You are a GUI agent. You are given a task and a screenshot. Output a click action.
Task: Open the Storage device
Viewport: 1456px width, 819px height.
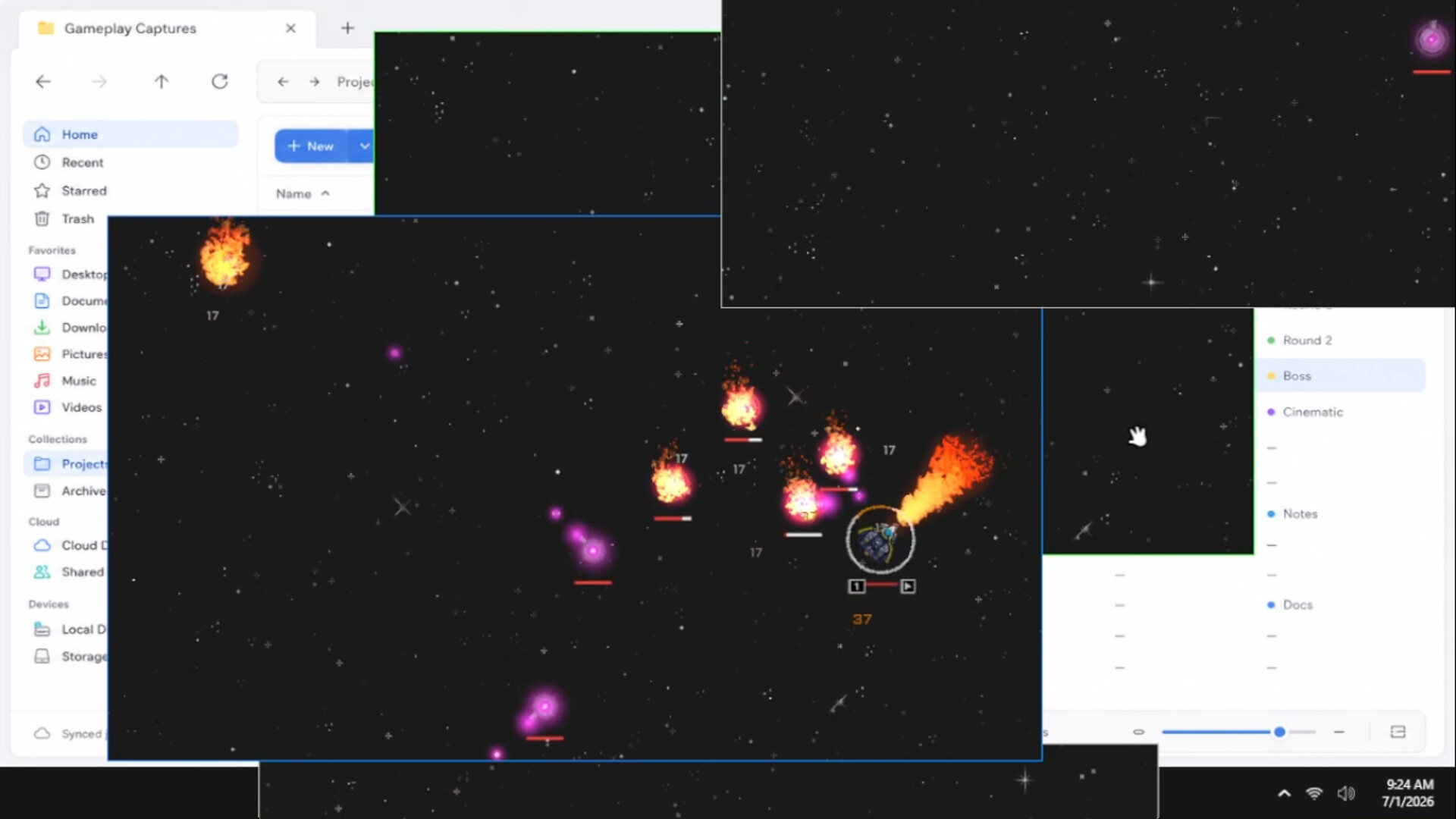[70, 656]
